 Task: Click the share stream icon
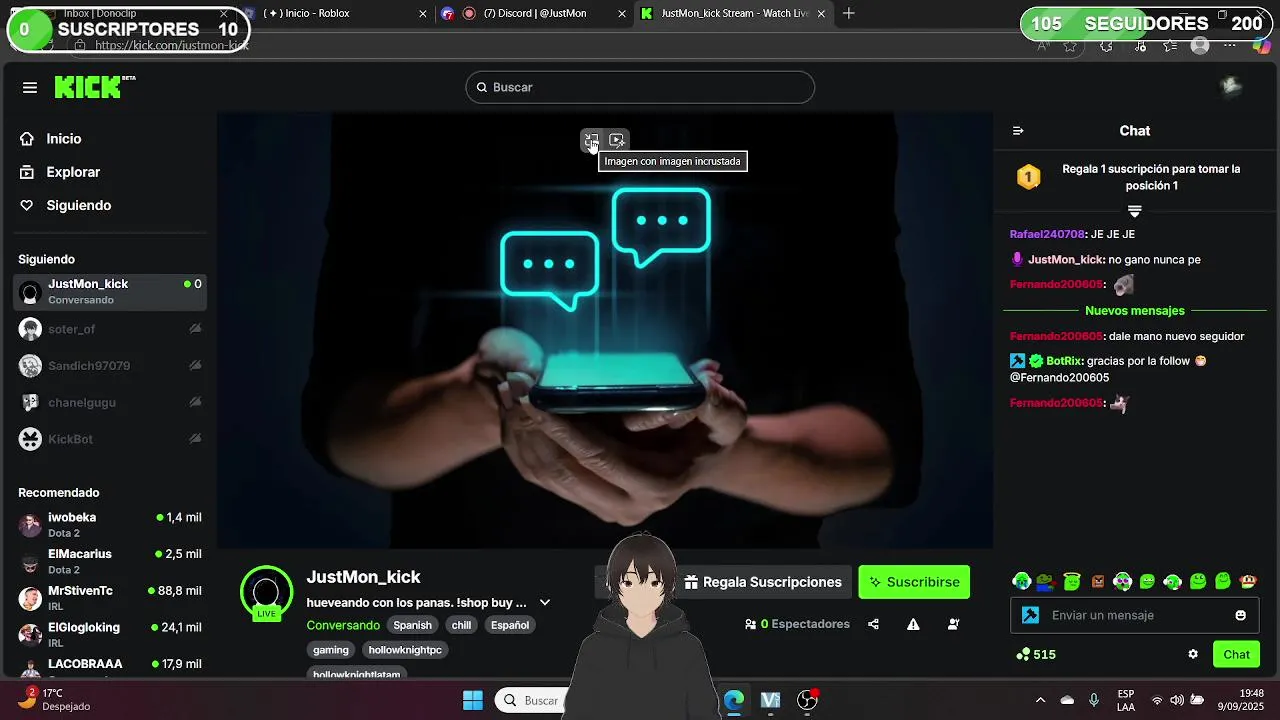(x=873, y=624)
